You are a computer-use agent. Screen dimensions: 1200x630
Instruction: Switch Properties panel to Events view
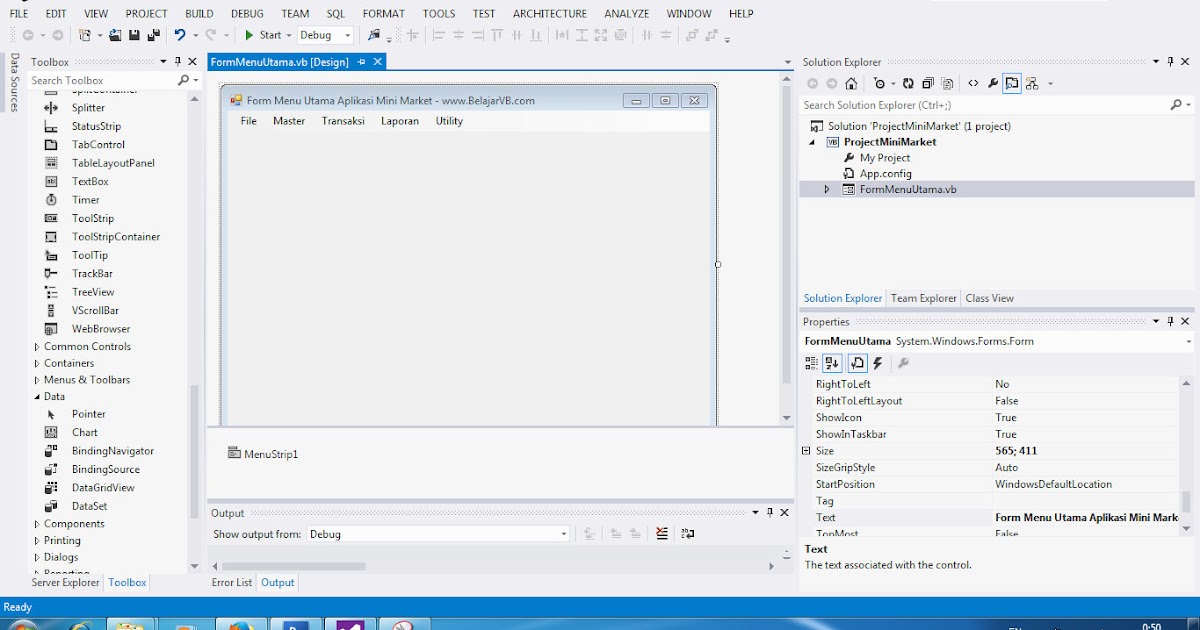click(x=877, y=363)
